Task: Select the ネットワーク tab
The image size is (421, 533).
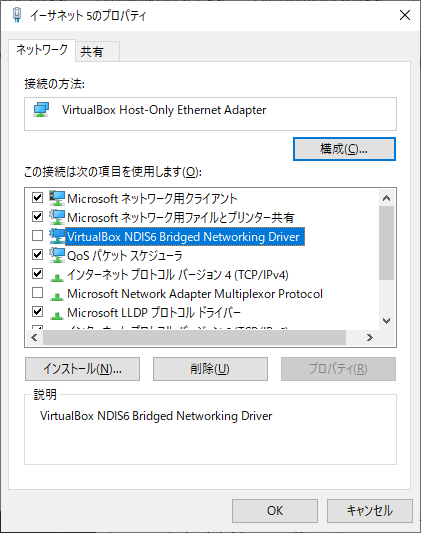Action: point(42,50)
